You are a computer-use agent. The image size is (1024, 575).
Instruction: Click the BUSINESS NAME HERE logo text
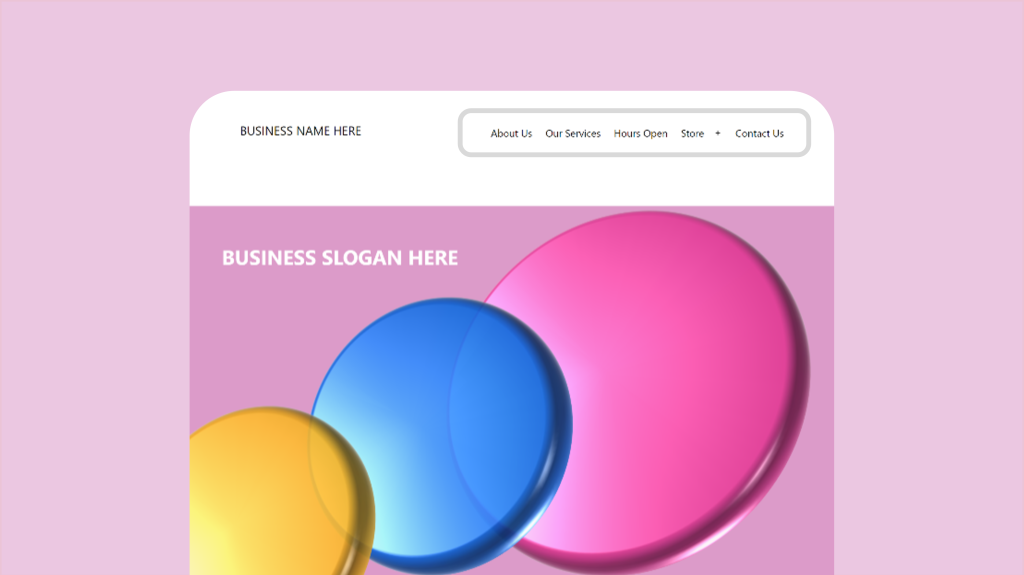300,131
